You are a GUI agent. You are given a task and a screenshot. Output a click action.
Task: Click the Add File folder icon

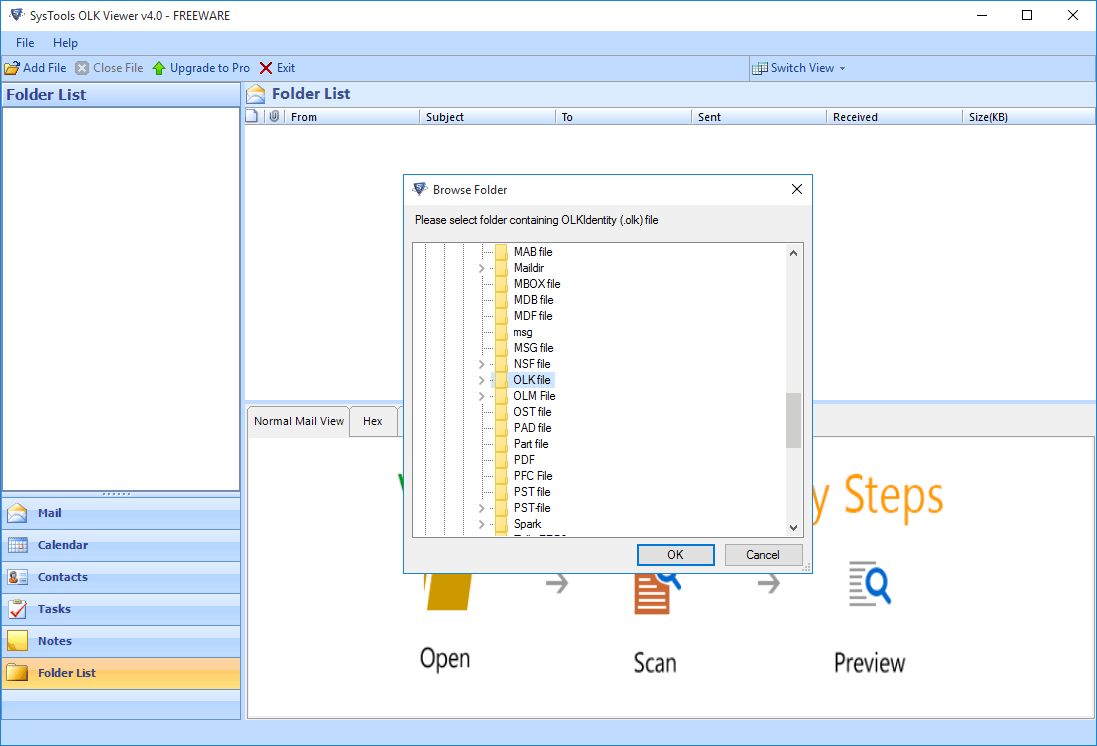[x=12, y=68]
